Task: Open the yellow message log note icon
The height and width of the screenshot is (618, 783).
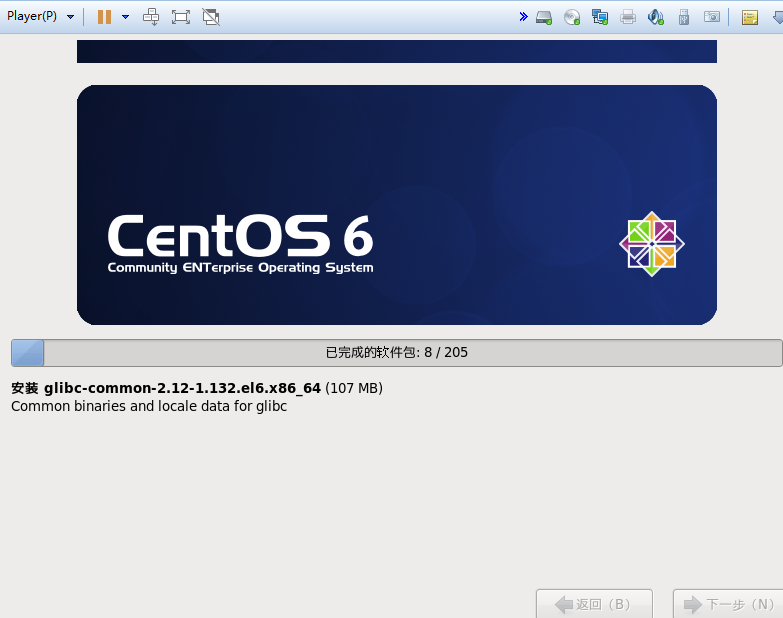Action: [750, 17]
